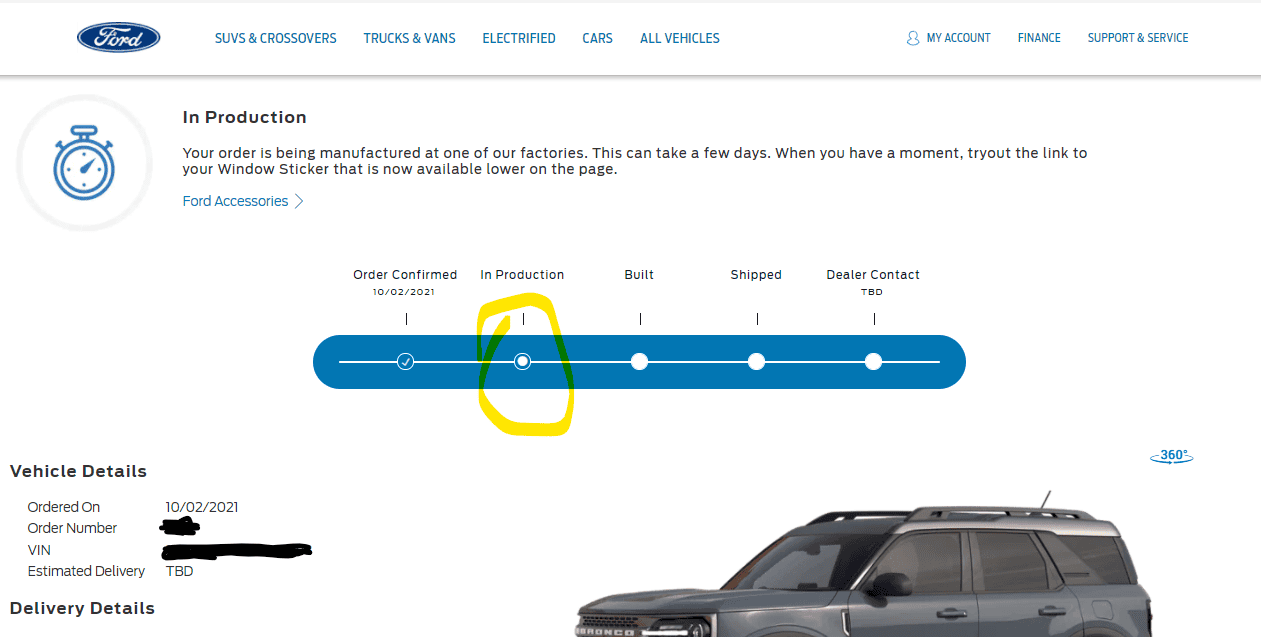The height and width of the screenshot is (637, 1261).
Task: Expand the Trucks & Vans menu
Action: (409, 38)
